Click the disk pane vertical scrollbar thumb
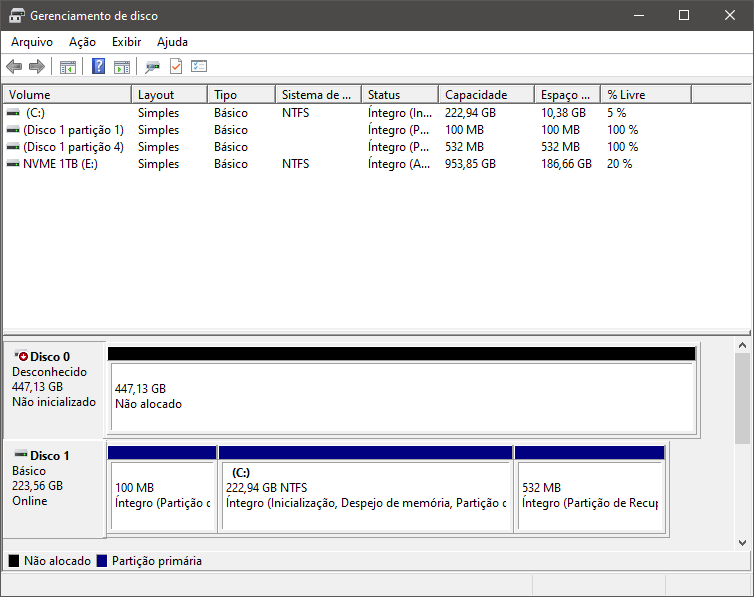The height and width of the screenshot is (597, 754). pyautogui.click(x=742, y=398)
